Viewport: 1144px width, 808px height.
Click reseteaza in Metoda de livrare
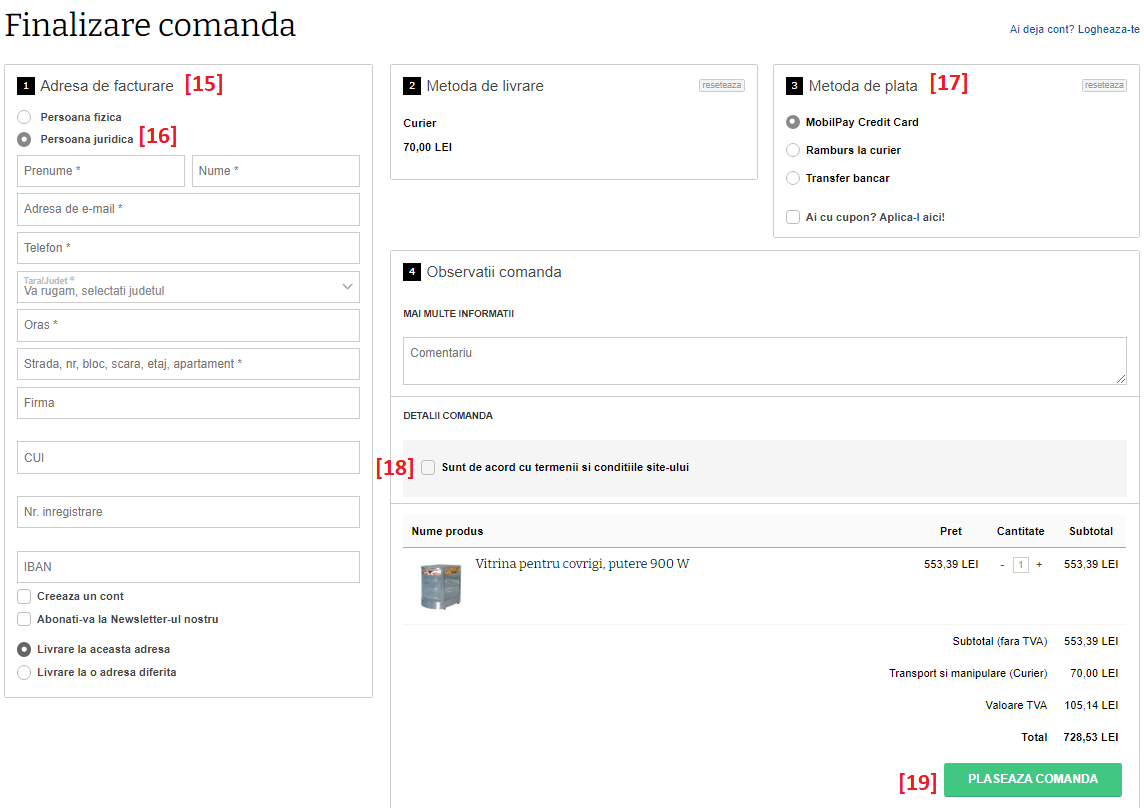[x=721, y=85]
